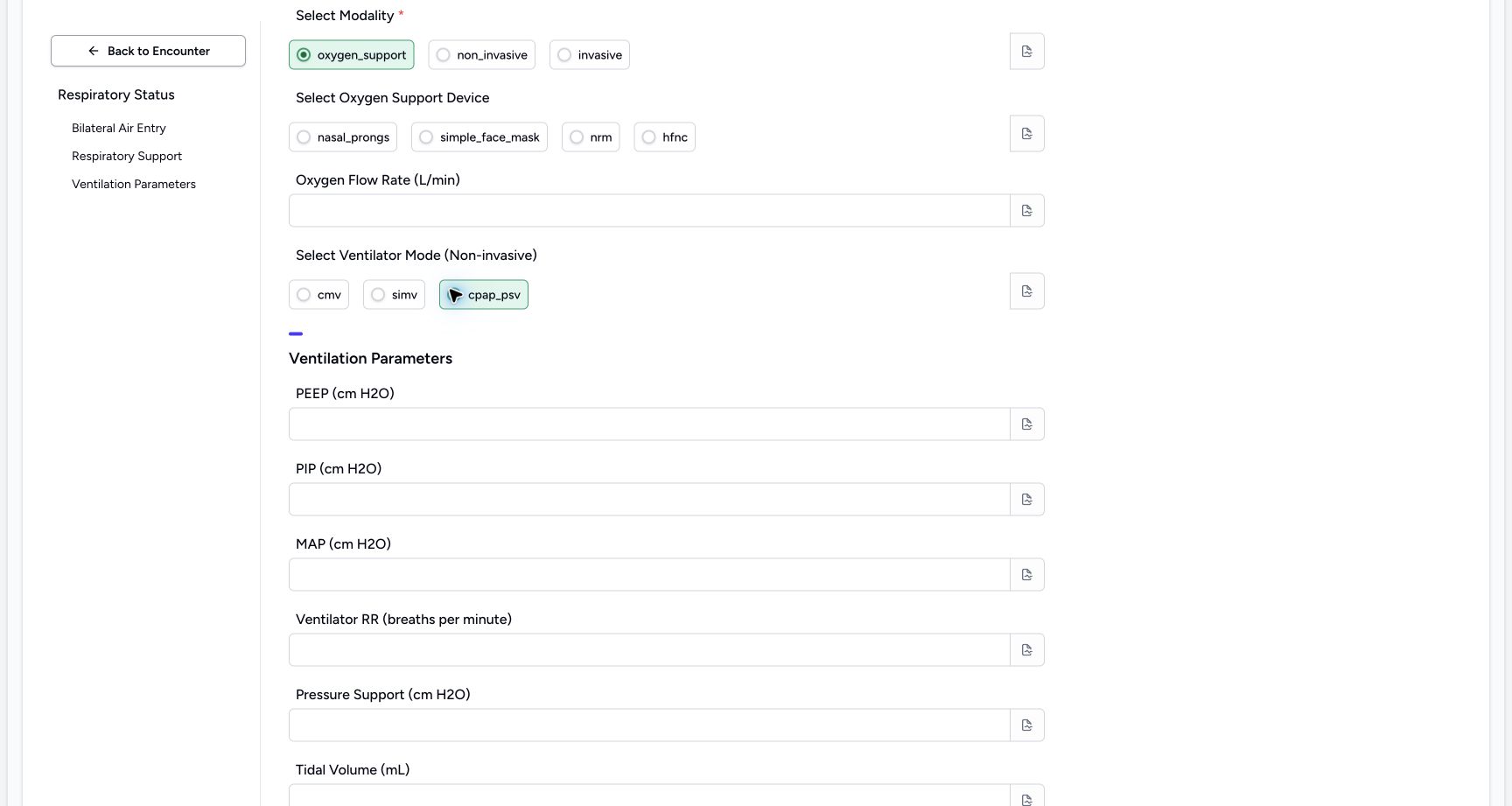Click the PEEP (cm H2O) input field
This screenshot has height=806, width=1512.
point(649,424)
